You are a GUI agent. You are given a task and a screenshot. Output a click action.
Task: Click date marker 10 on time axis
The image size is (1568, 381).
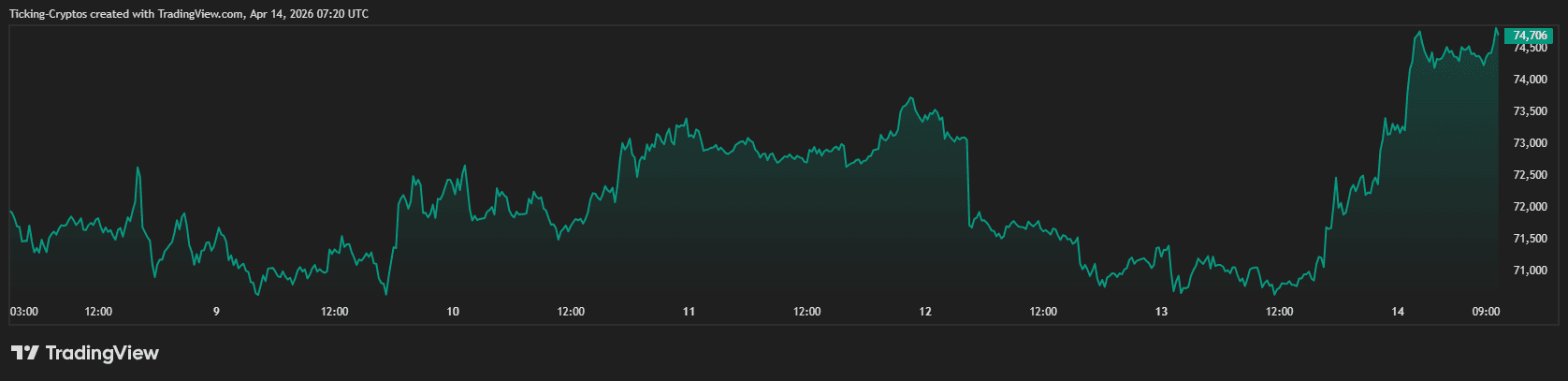pos(453,312)
